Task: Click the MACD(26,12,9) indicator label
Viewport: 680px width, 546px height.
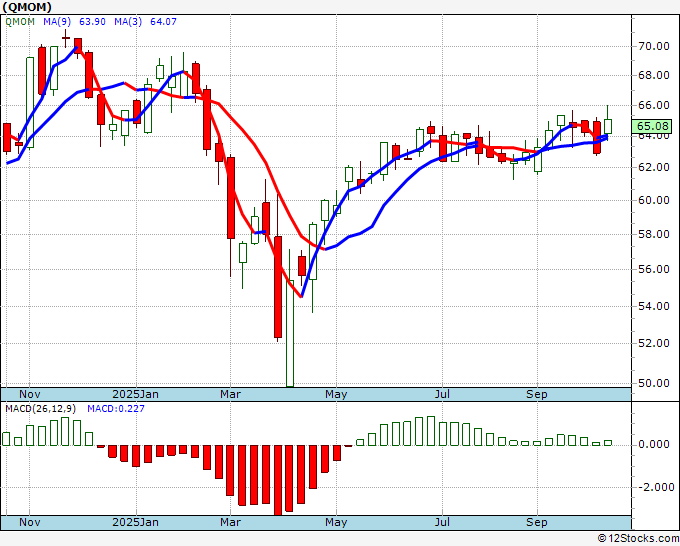Action: (41, 409)
